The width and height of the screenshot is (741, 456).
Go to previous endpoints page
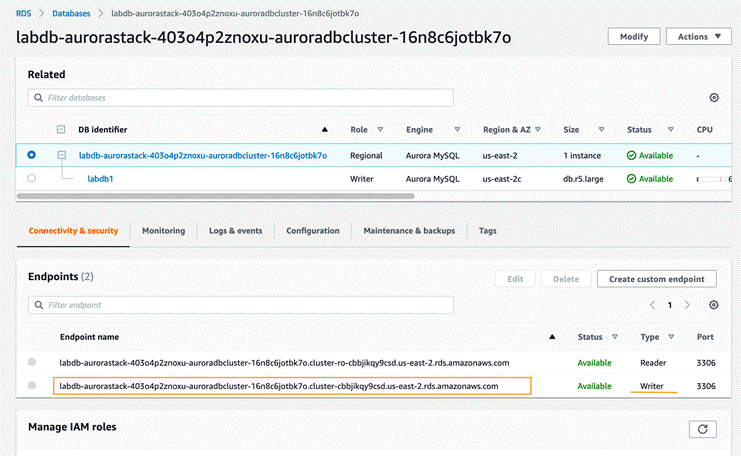[653, 305]
